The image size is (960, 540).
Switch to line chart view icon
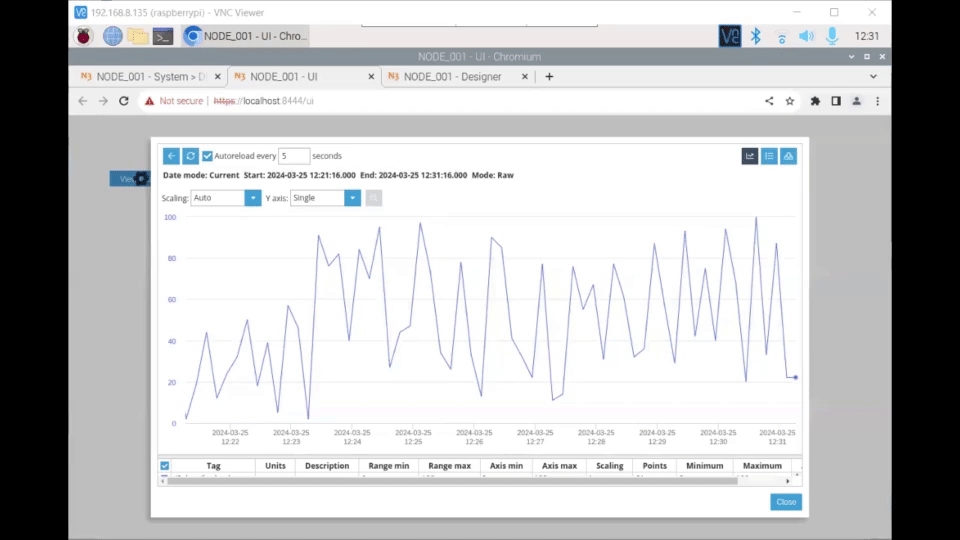click(750, 156)
